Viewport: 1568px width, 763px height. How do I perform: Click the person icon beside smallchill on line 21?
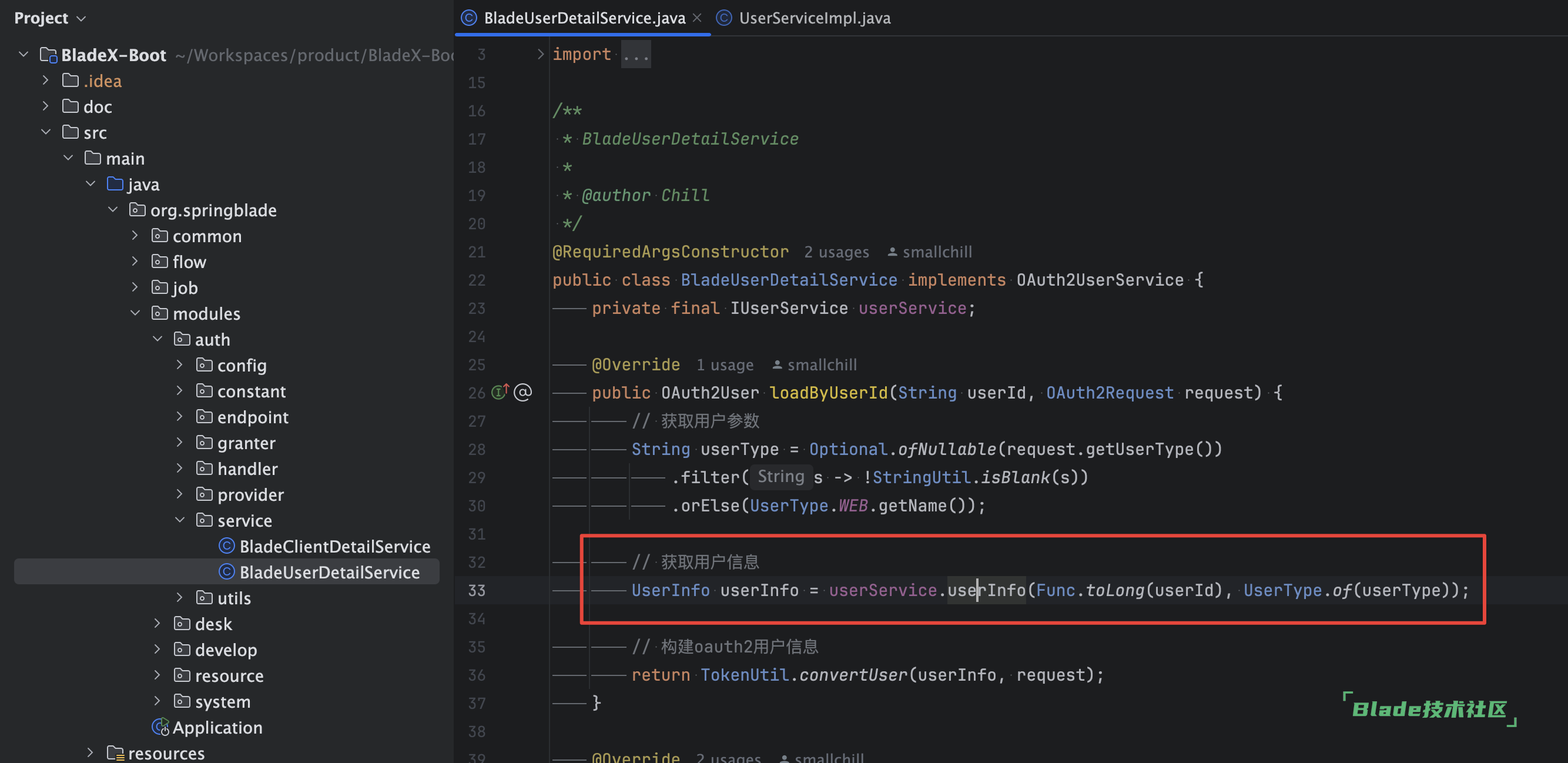pyautogui.click(x=892, y=252)
